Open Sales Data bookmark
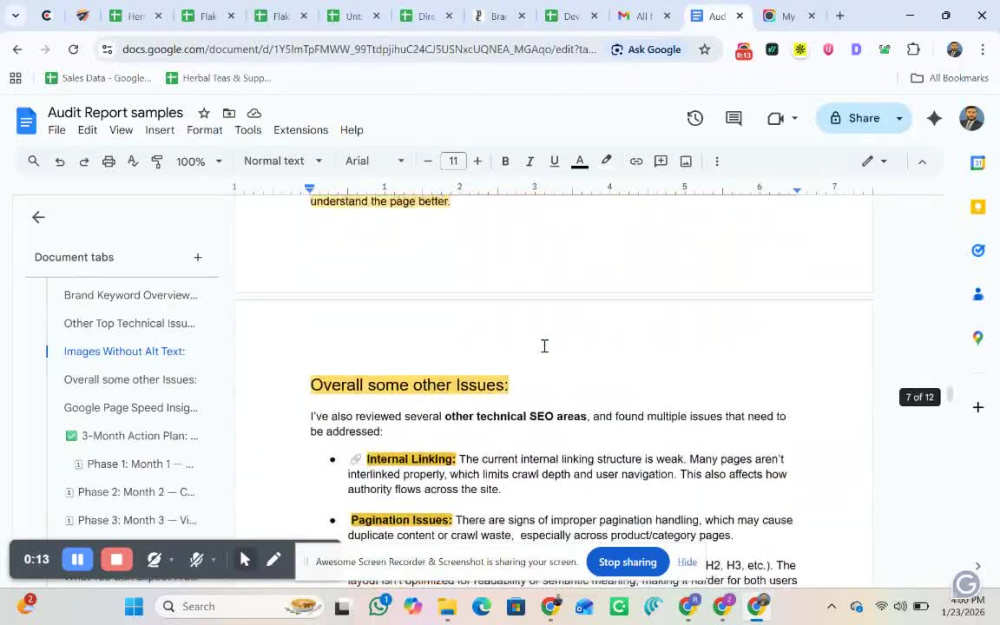1000x625 pixels. click(98, 78)
